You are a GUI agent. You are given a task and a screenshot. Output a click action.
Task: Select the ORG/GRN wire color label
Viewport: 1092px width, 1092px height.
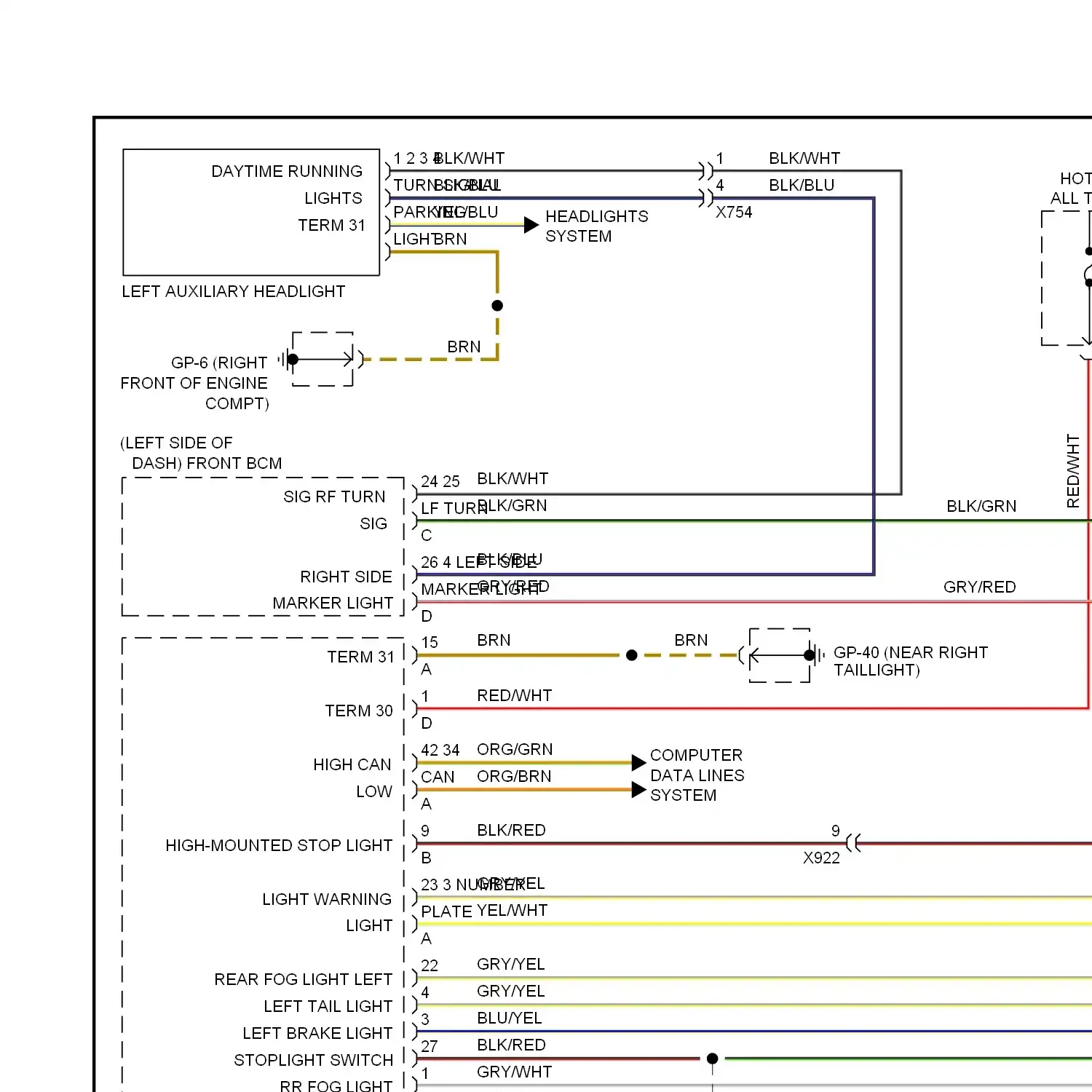pyautogui.click(x=515, y=749)
